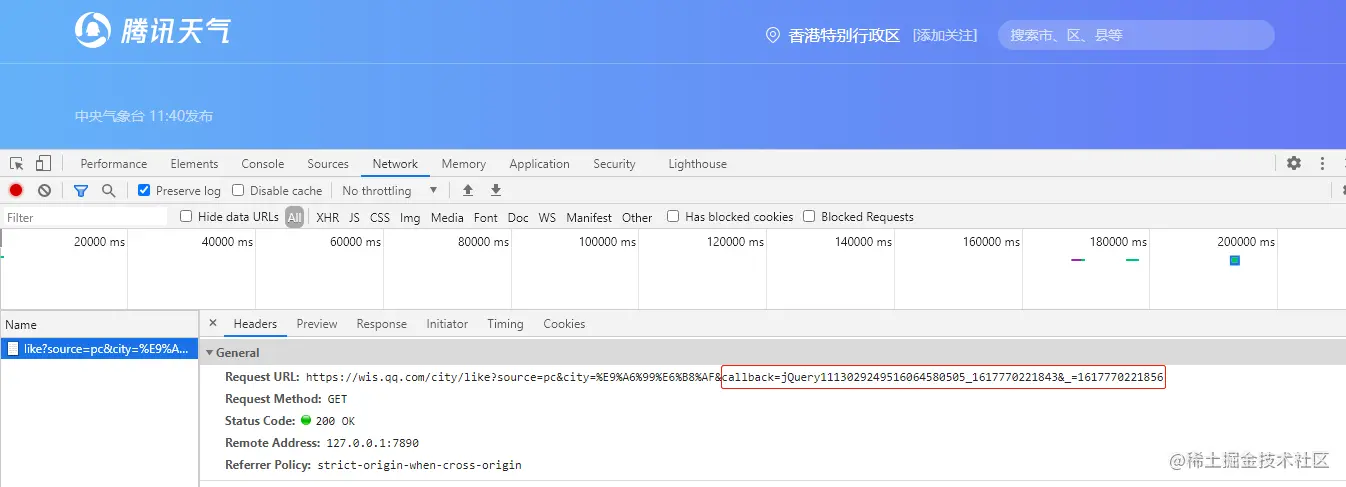Image resolution: width=1346 pixels, height=487 pixels.
Task: Filter requests by Doc
Action: 518,217
